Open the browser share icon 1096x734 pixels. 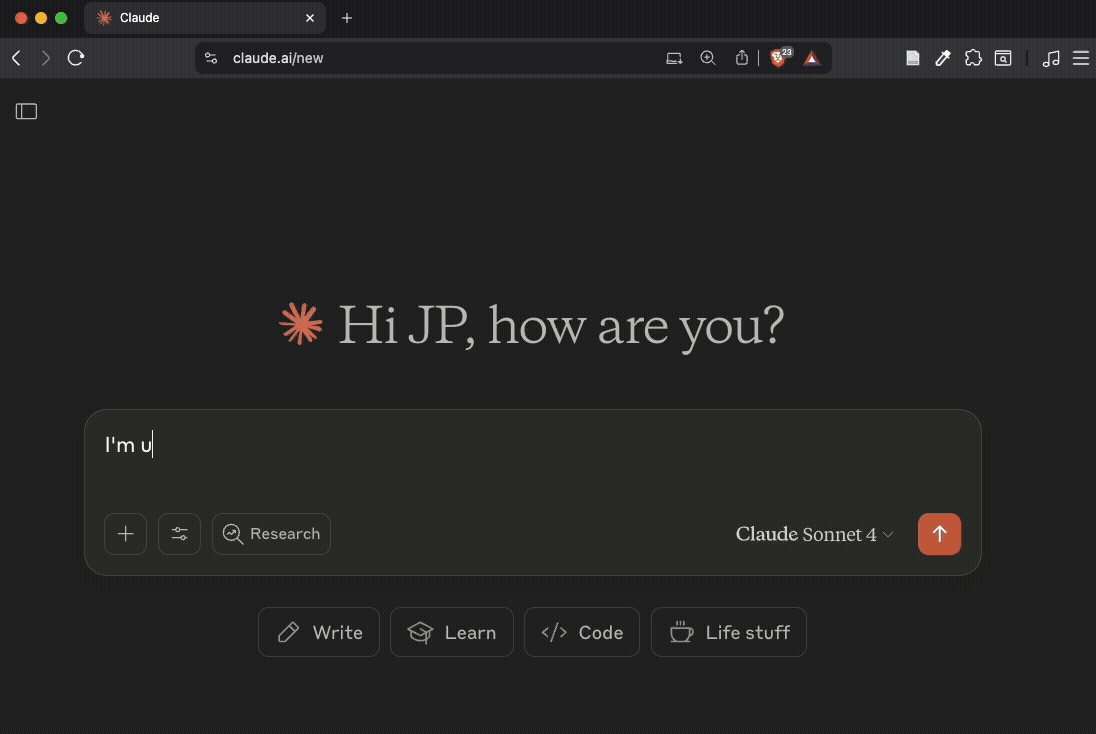click(x=741, y=58)
